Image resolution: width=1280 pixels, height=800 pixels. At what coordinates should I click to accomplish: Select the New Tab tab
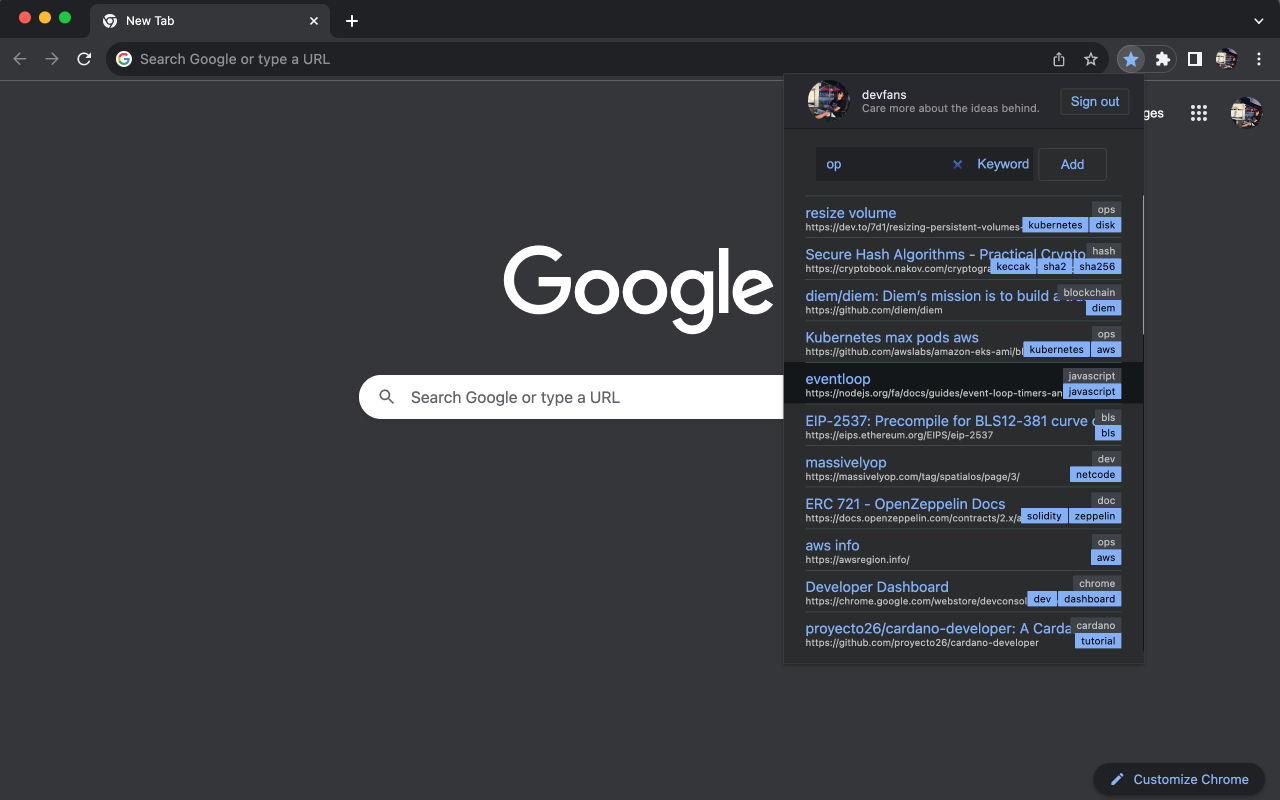click(210, 21)
